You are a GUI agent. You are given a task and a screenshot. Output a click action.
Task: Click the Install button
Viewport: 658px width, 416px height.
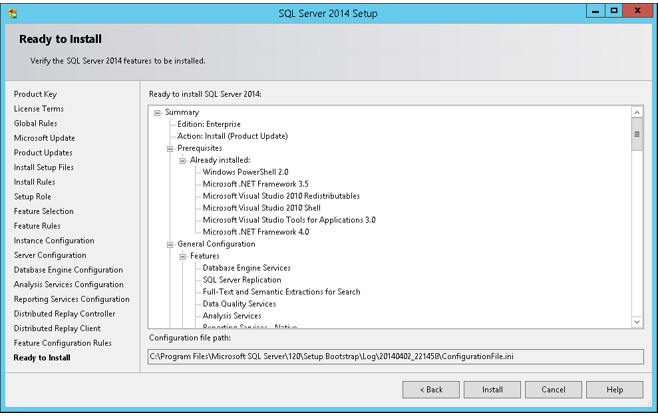pyautogui.click(x=492, y=390)
